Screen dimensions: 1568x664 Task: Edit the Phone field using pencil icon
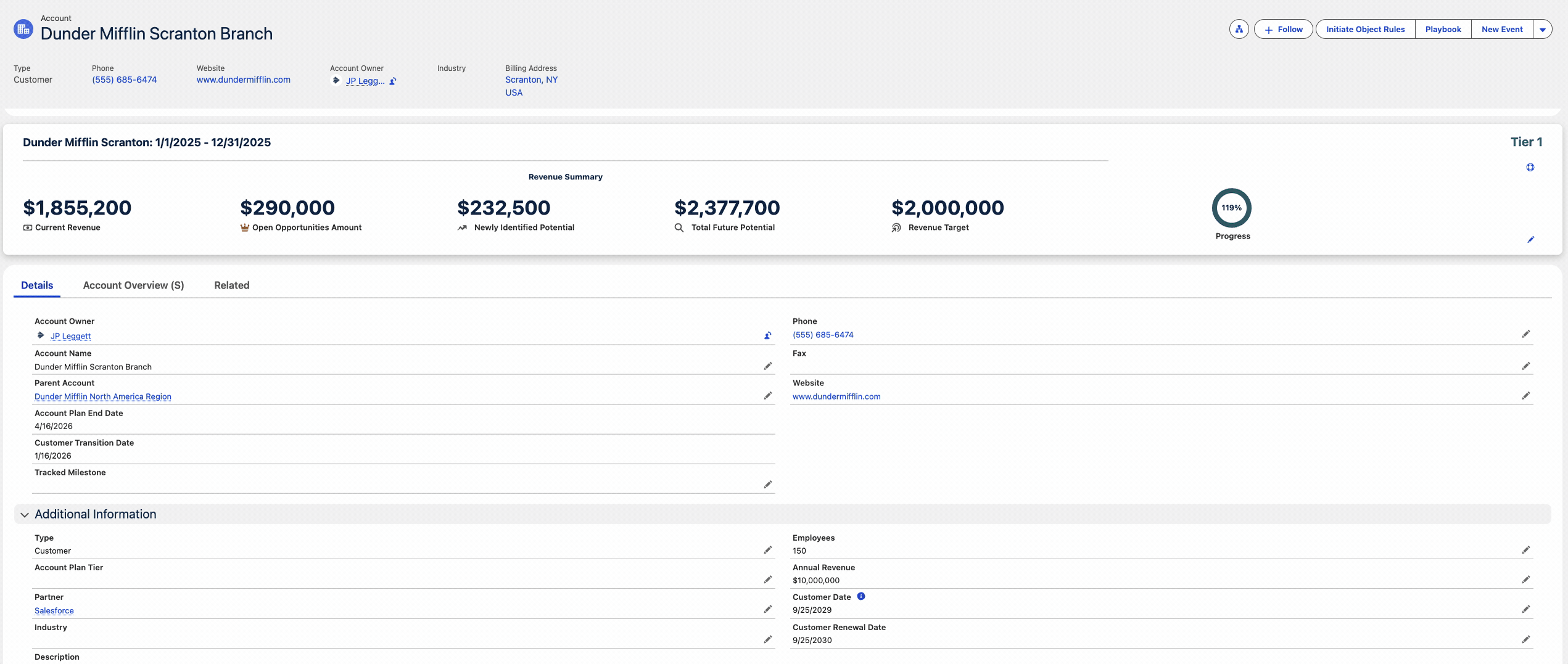[1525, 334]
